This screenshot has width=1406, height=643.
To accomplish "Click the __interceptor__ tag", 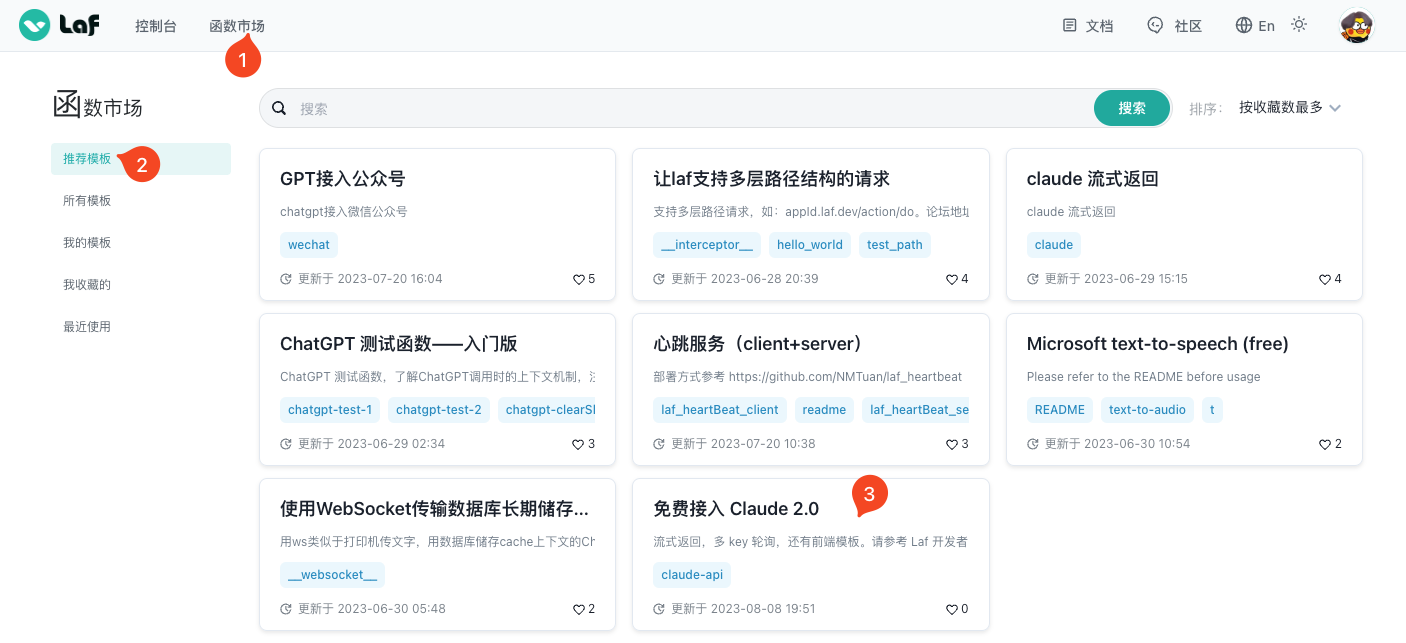I will pos(707,245).
